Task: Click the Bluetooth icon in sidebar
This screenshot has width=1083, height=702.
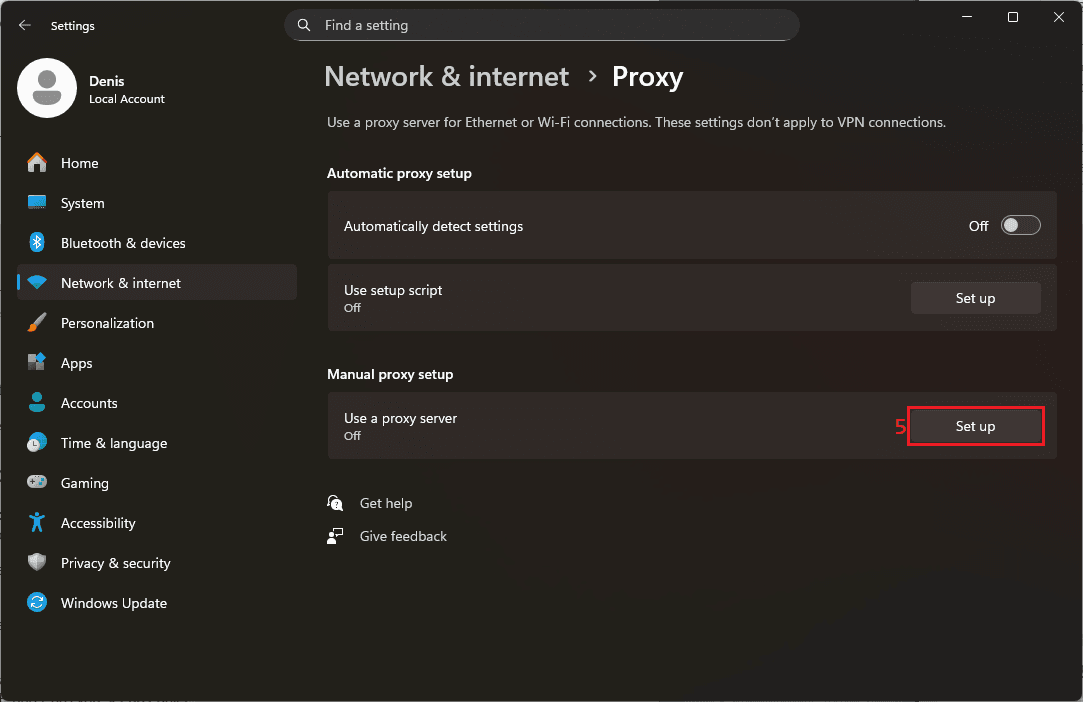Action: click(37, 243)
